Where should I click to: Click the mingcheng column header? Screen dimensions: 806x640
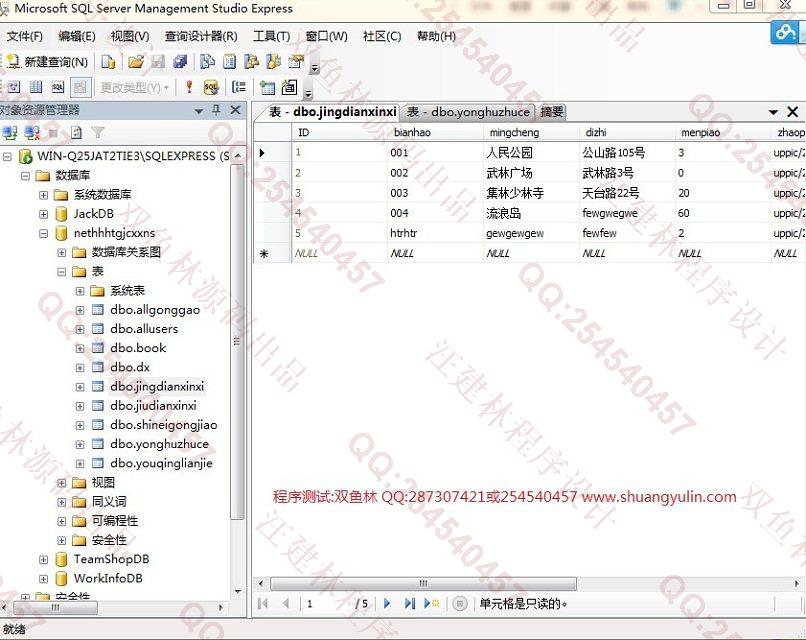tap(530, 132)
